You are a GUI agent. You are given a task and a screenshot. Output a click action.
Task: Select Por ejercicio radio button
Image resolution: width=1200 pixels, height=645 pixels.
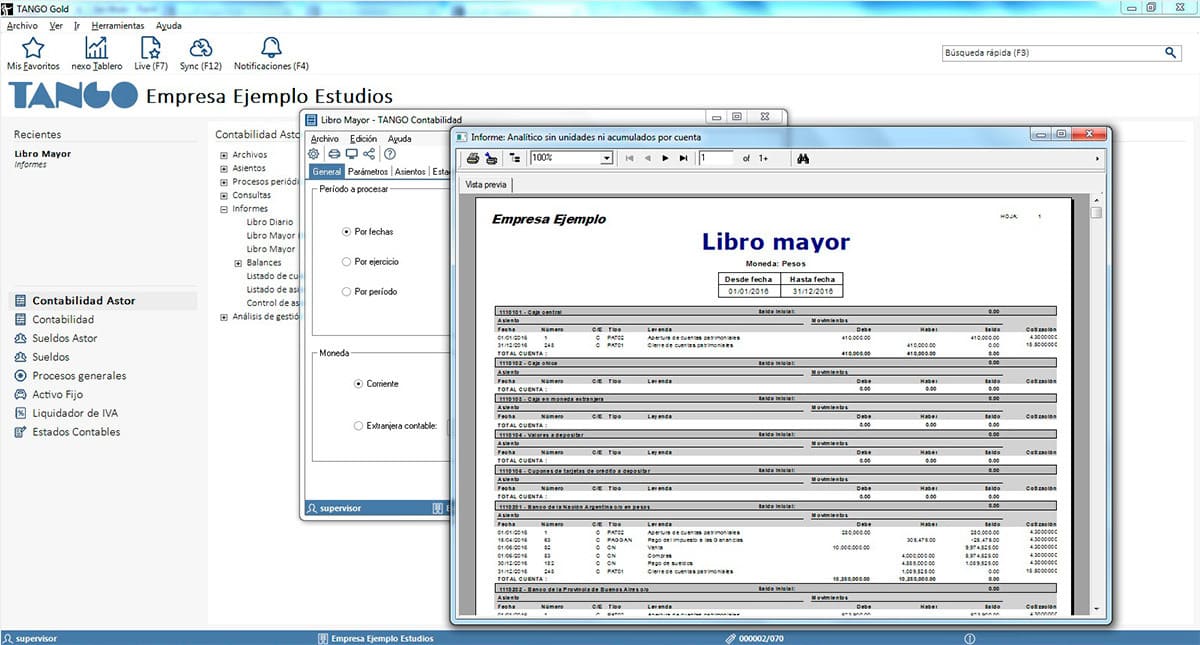pos(346,262)
